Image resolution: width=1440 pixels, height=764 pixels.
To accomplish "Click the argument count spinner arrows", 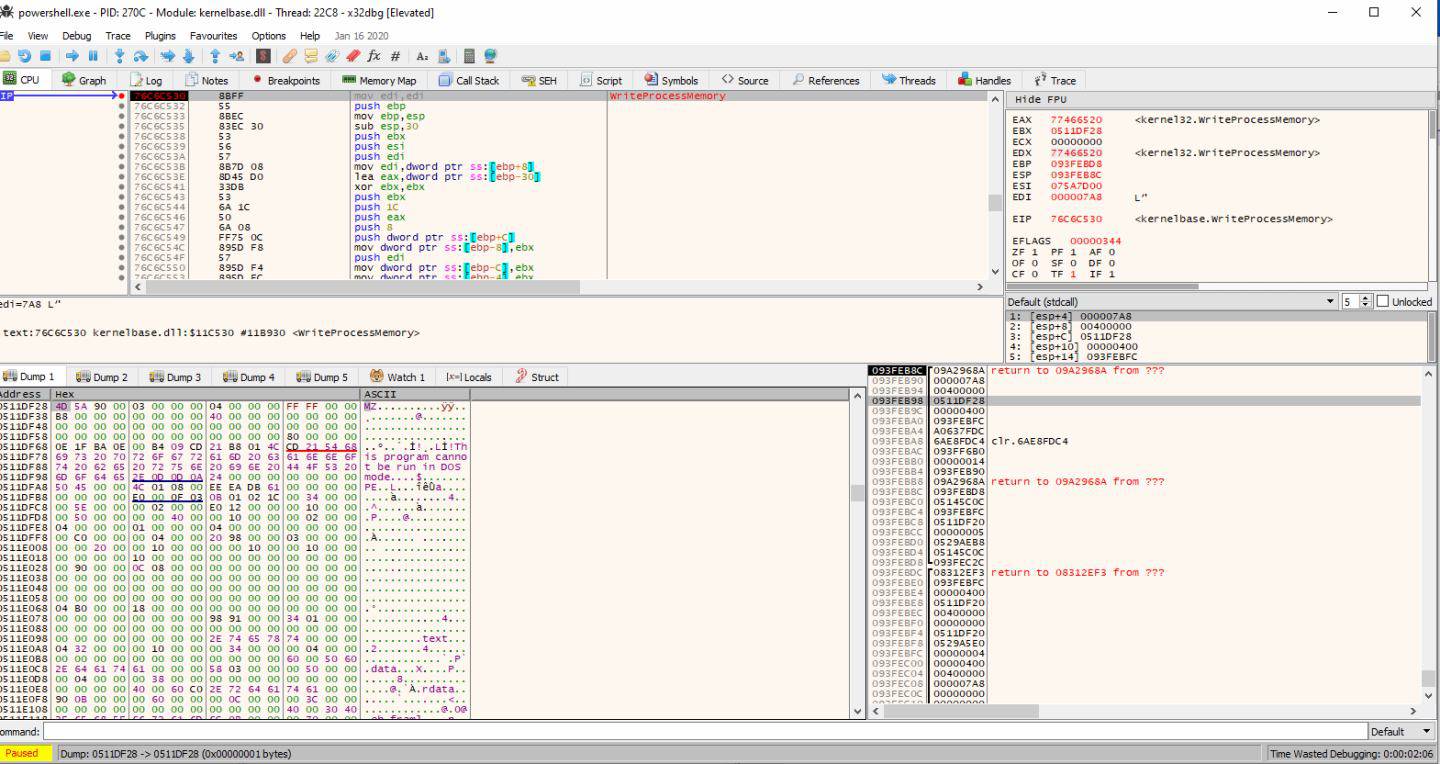I will coord(1364,302).
